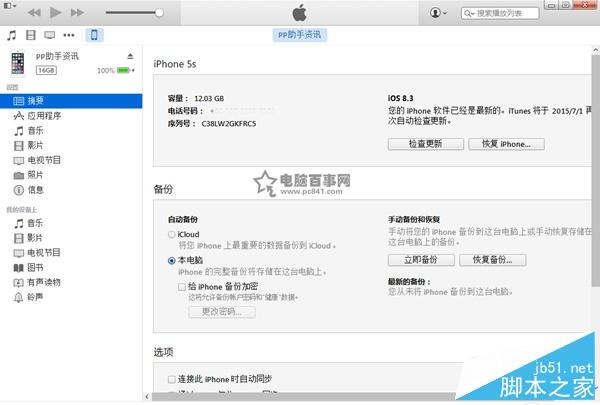Click the battery 100% indicator
The image size is (600, 405).
[x=116, y=70]
